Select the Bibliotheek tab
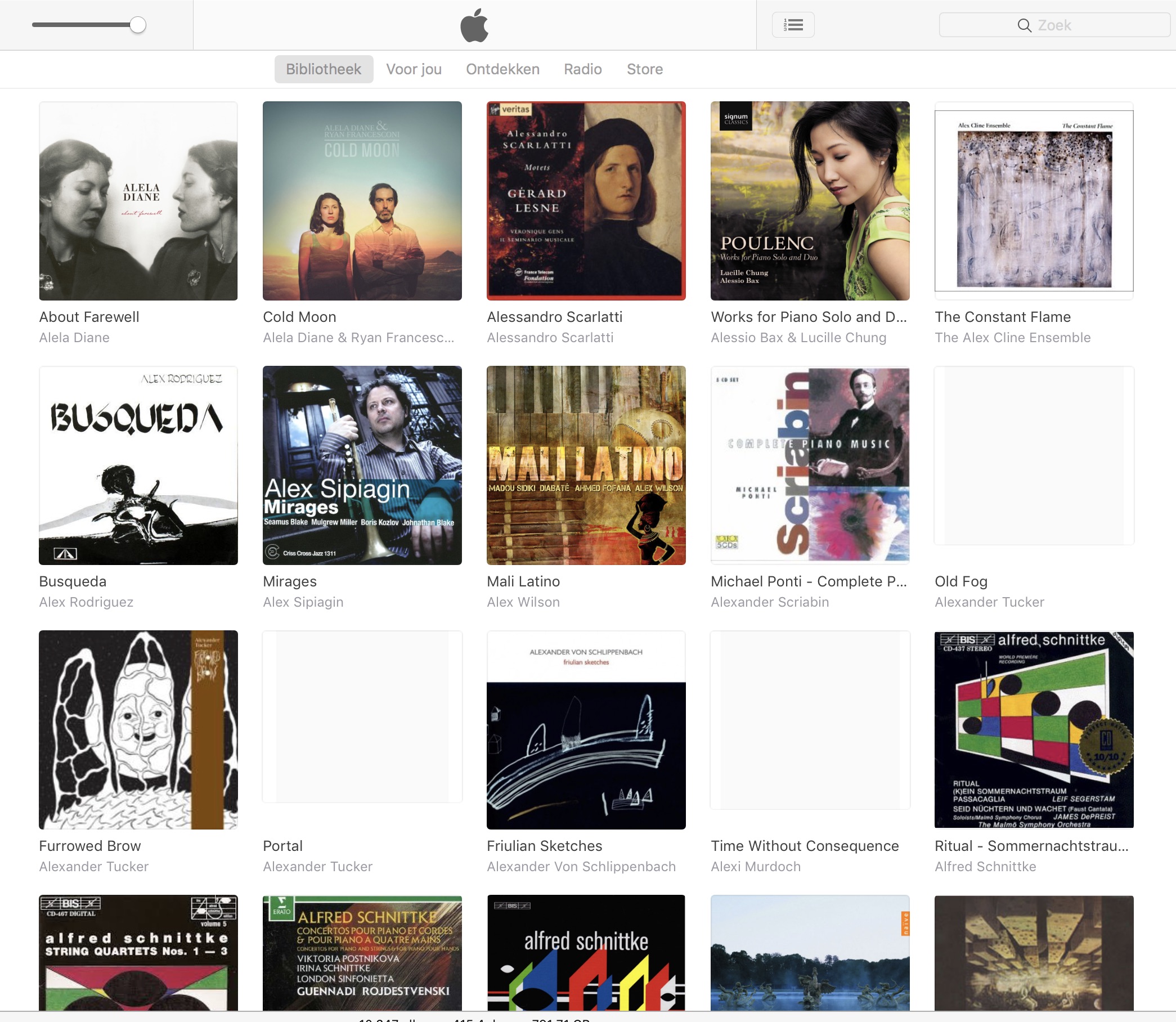The width and height of the screenshot is (1176, 1022). [x=324, y=69]
